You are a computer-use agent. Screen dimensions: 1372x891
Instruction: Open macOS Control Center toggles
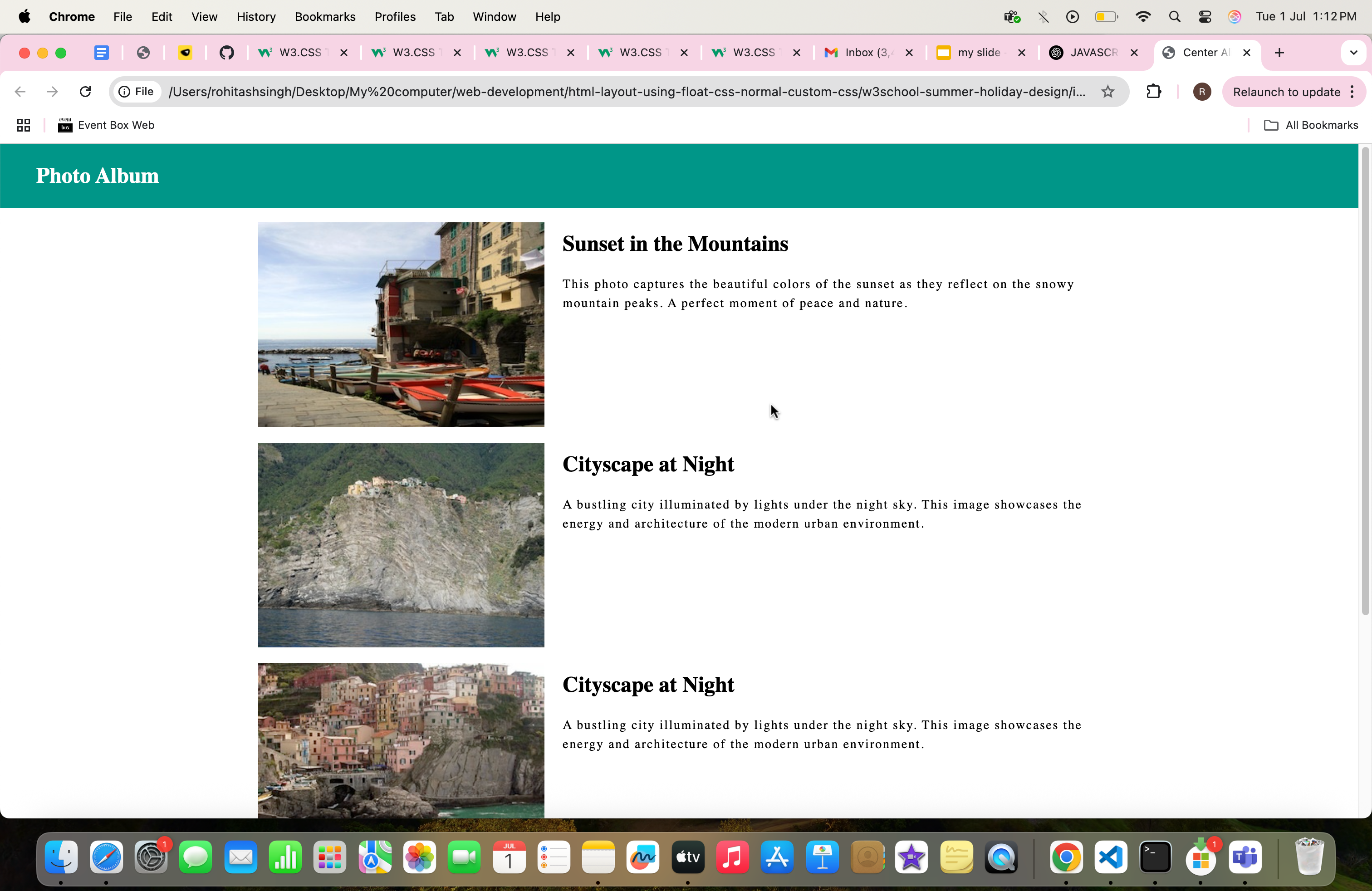[x=1204, y=17]
